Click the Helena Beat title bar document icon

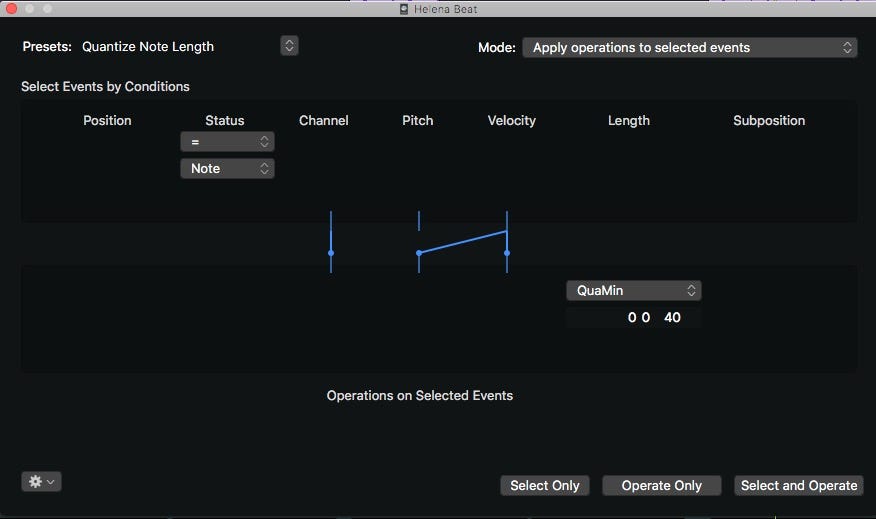point(404,9)
